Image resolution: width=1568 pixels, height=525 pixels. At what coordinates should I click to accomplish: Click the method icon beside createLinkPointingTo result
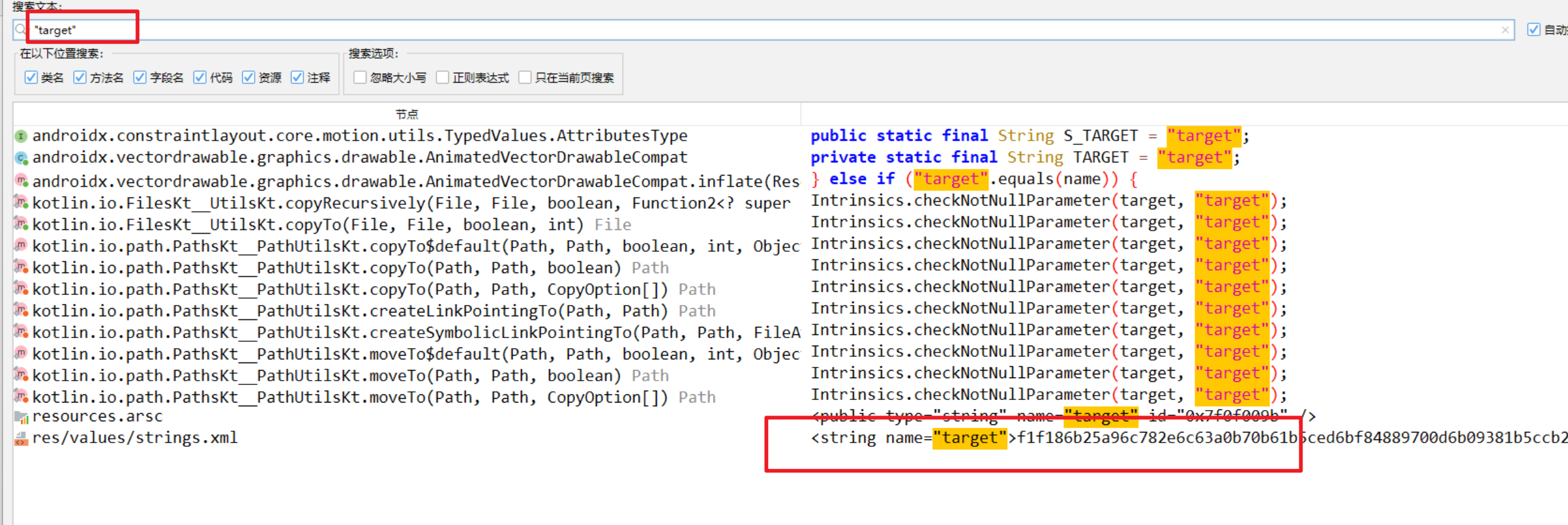[21, 311]
